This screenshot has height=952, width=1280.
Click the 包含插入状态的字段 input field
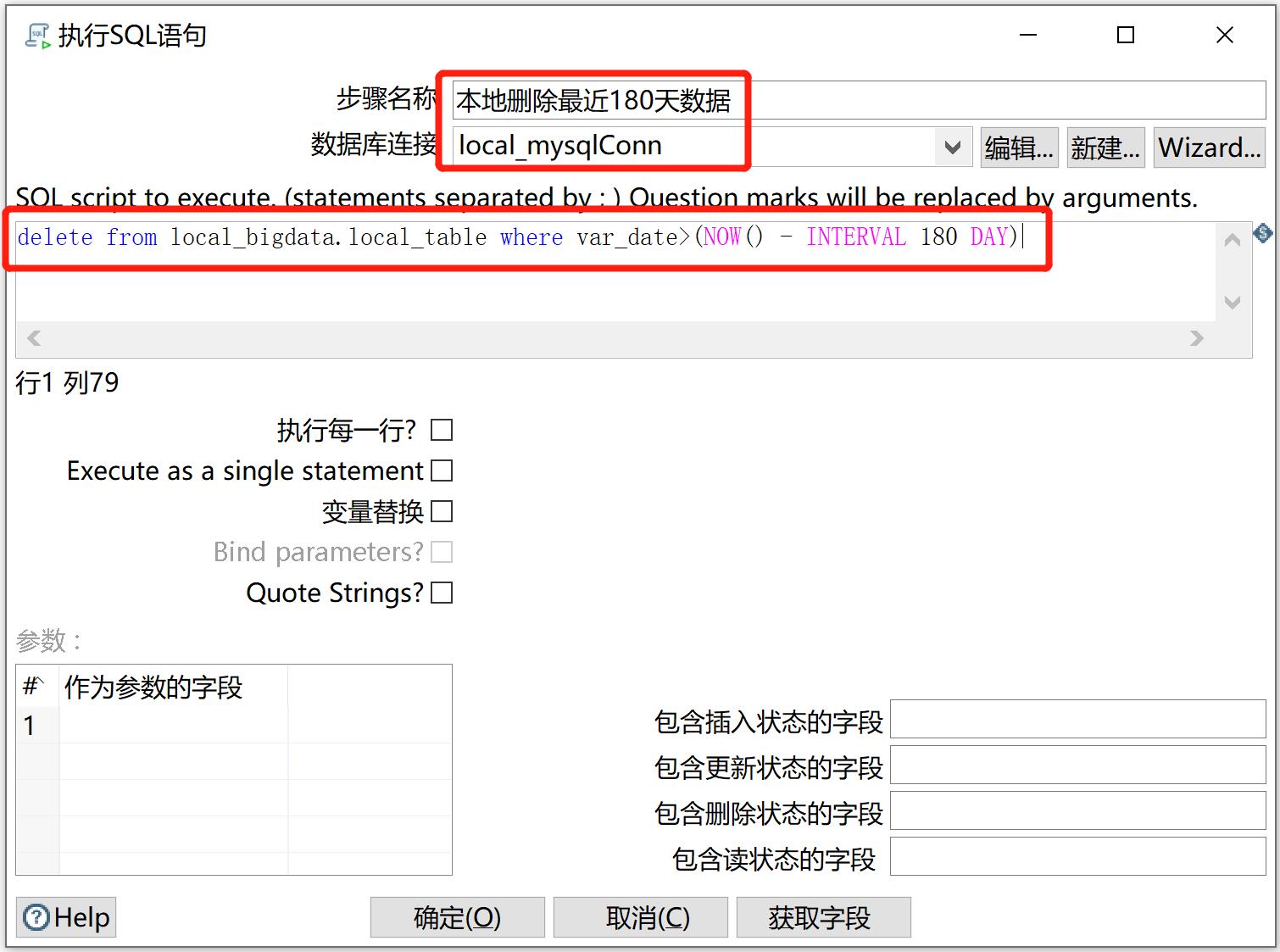coord(1078,720)
